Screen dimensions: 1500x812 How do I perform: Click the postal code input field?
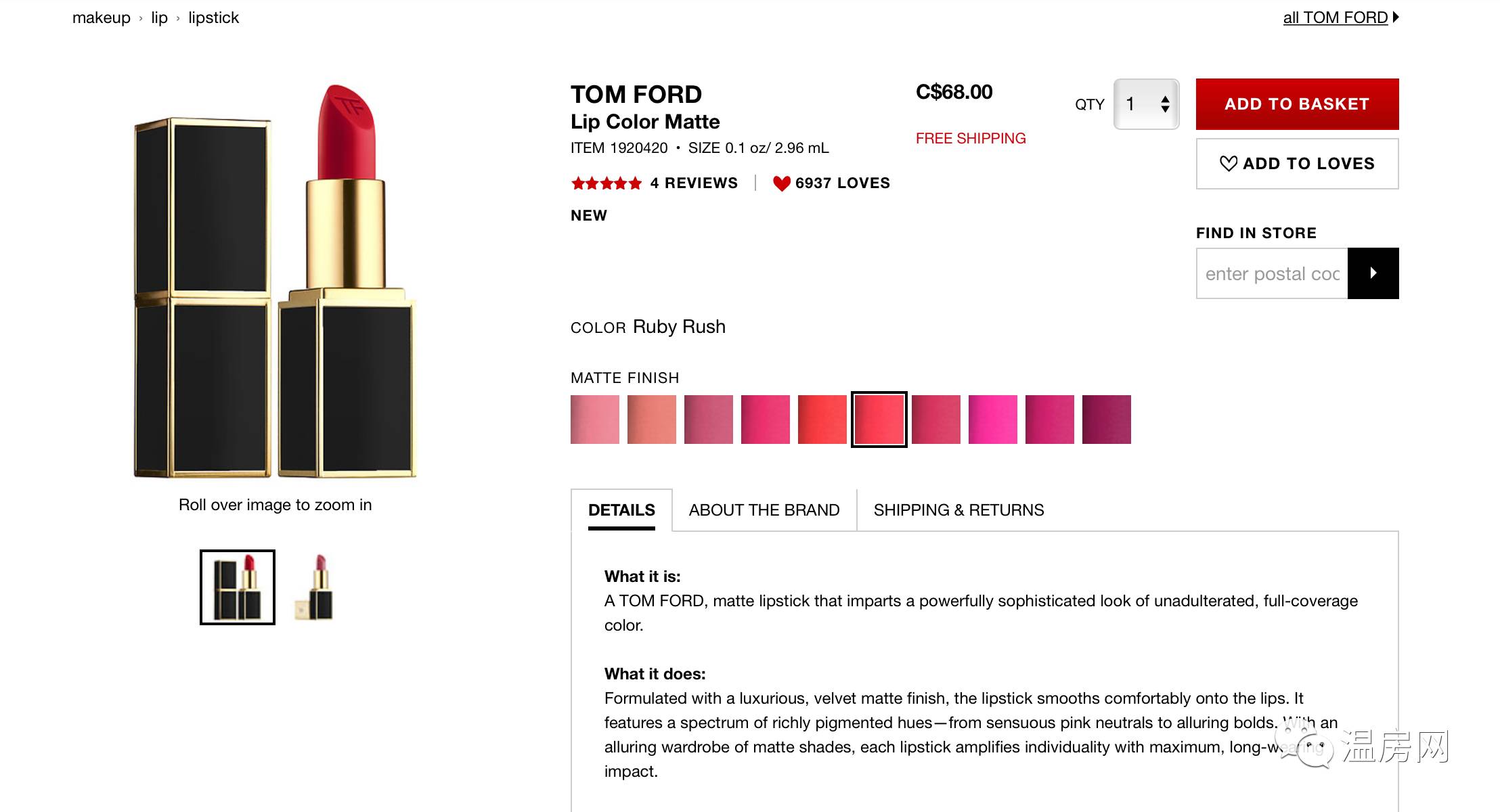(1272, 273)
